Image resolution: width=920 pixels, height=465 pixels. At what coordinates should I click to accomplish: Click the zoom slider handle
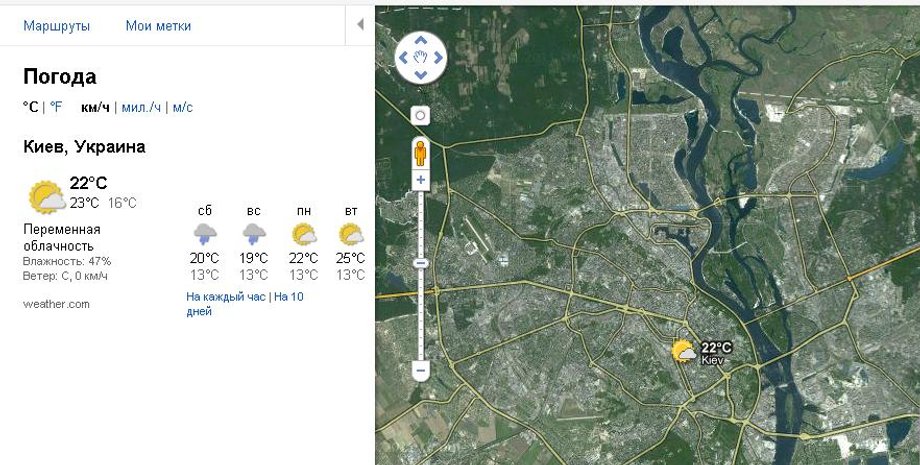click(421, 263)
